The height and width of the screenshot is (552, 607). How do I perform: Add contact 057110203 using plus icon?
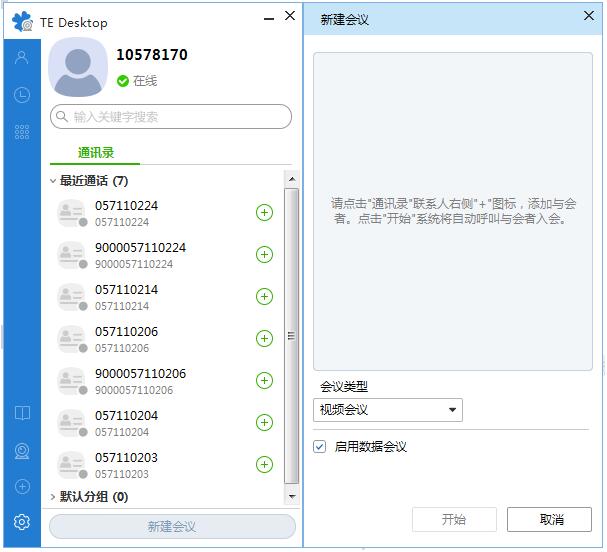(264, 464)
